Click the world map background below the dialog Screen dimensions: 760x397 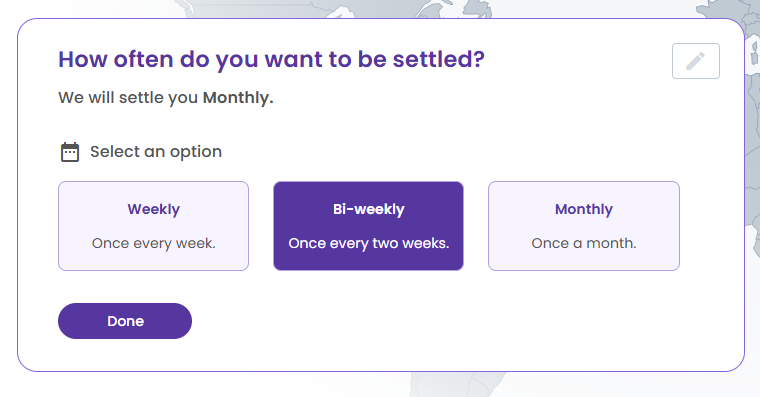point(456,385)
